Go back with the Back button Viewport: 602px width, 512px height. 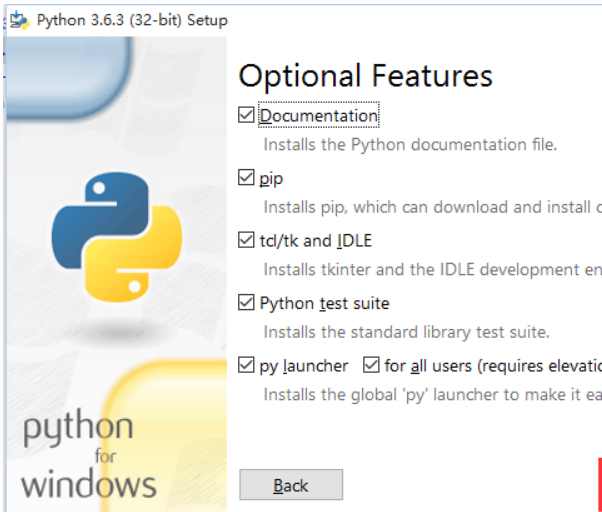[x=291, y=485]
